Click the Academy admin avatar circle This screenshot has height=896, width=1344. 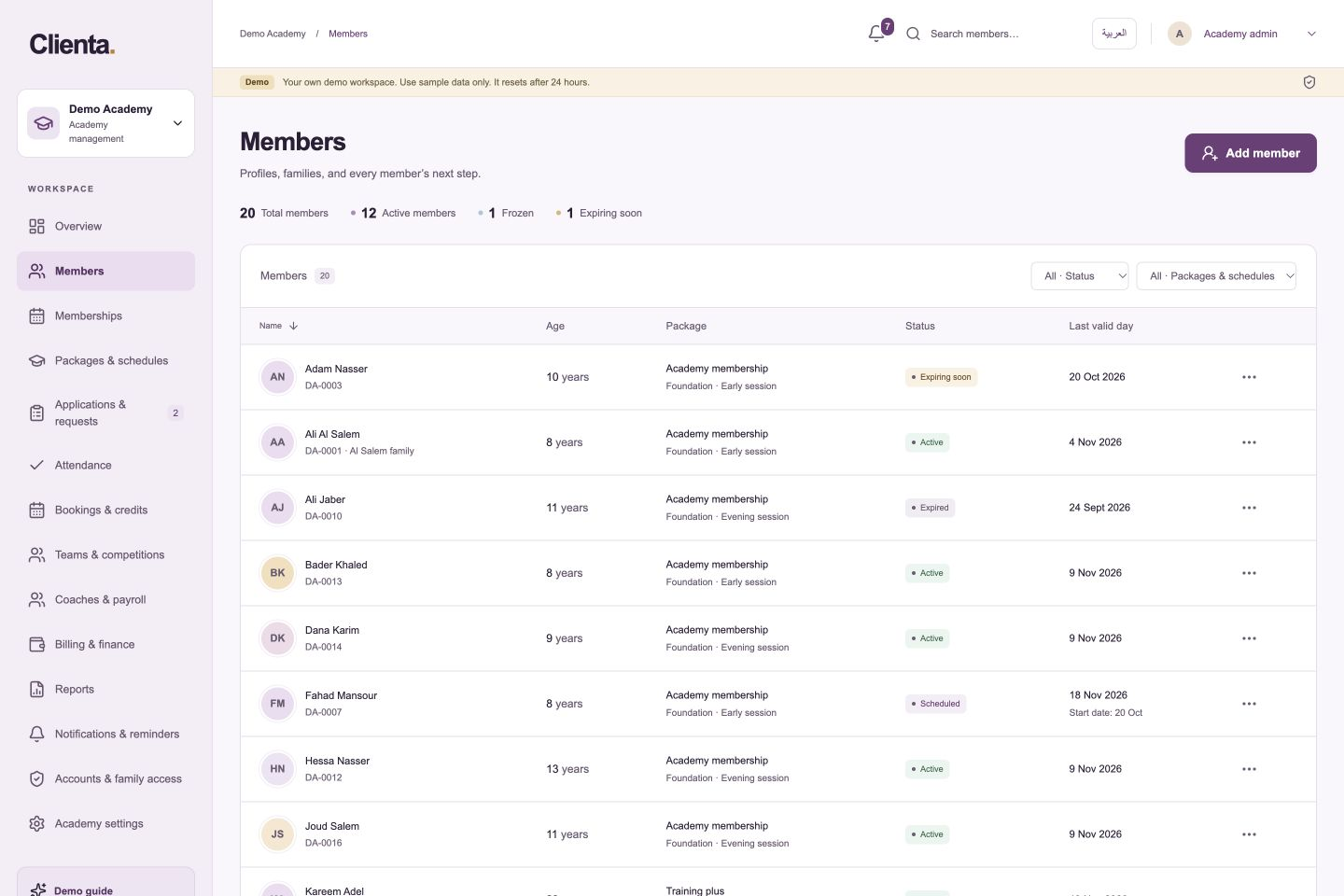point(1180,34)
